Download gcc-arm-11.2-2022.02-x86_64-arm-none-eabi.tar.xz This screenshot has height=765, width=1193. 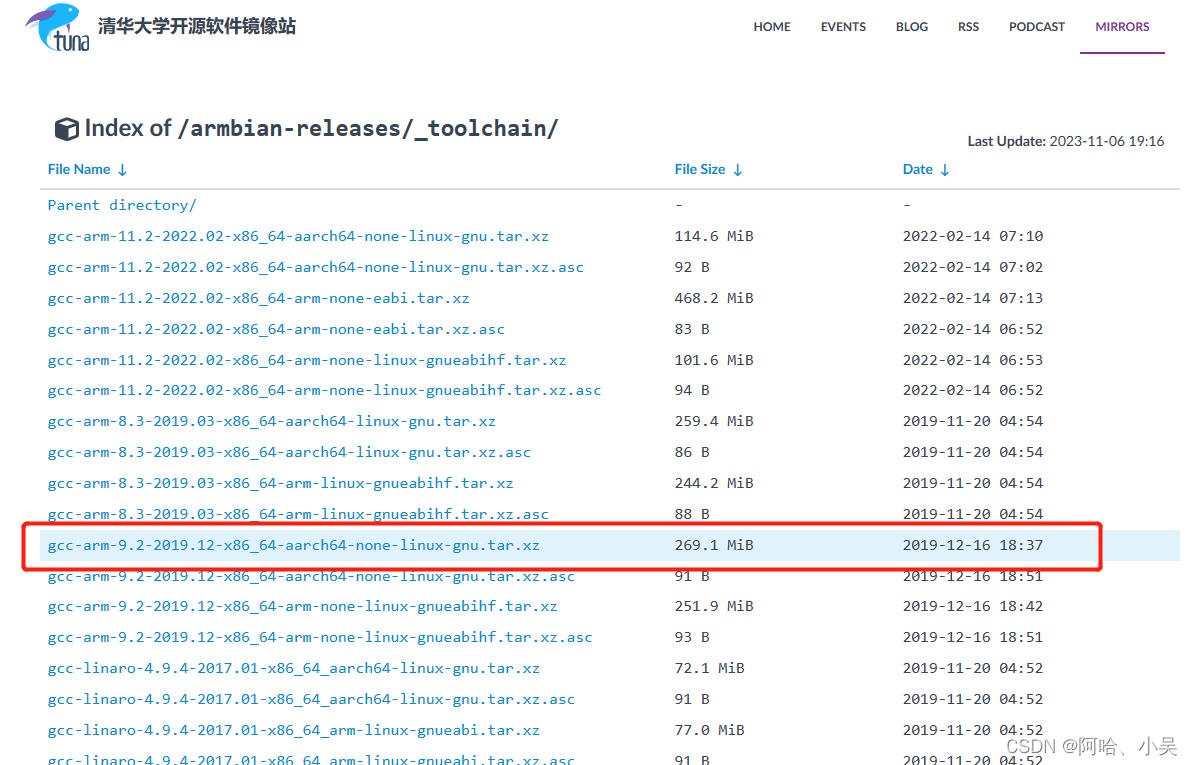(x=258, y=298)
